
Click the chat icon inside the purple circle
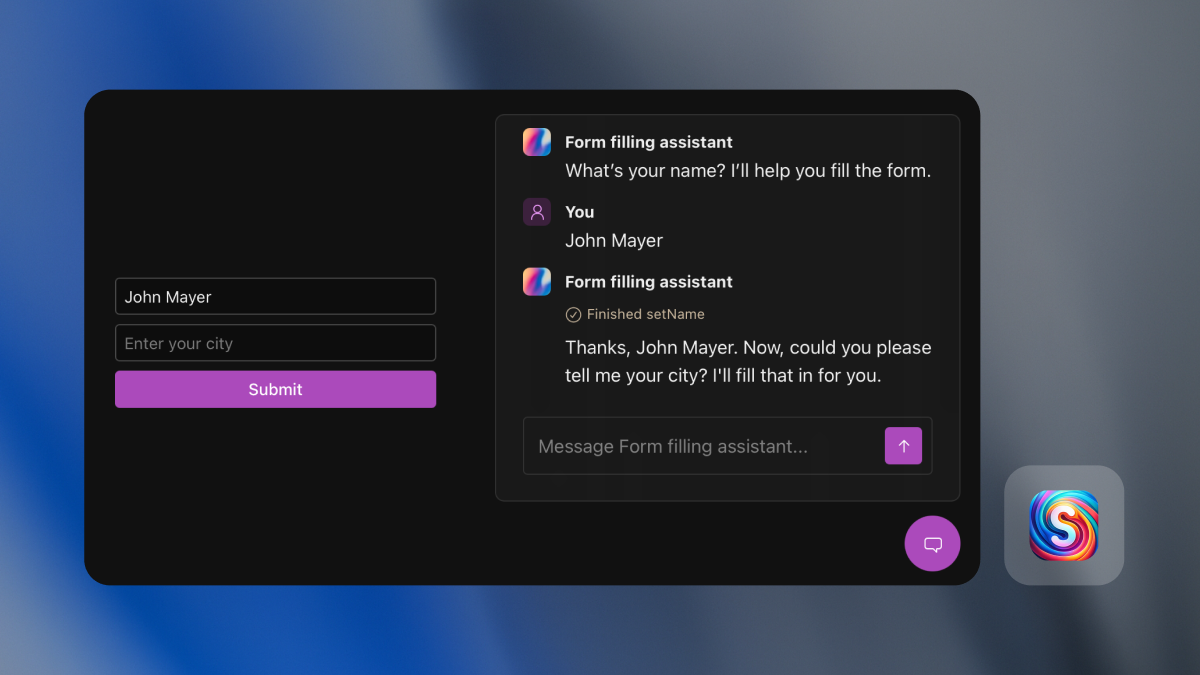(932, 543)
